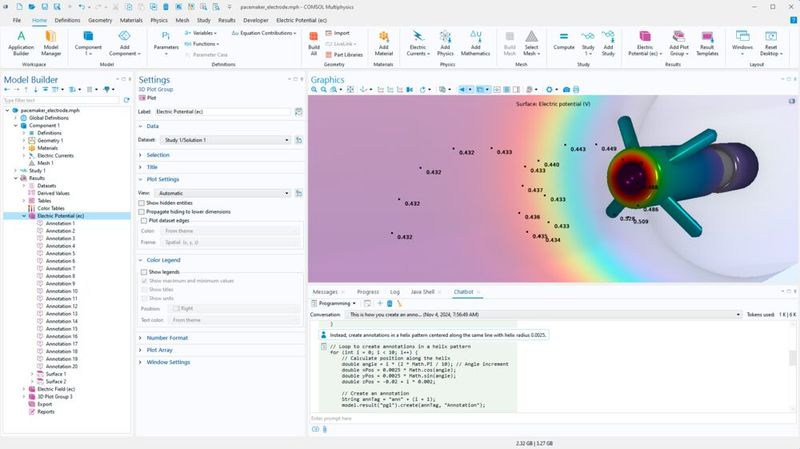The image size is (800, 449).
Task: Expand the Selection section
Action: point(158,155)
